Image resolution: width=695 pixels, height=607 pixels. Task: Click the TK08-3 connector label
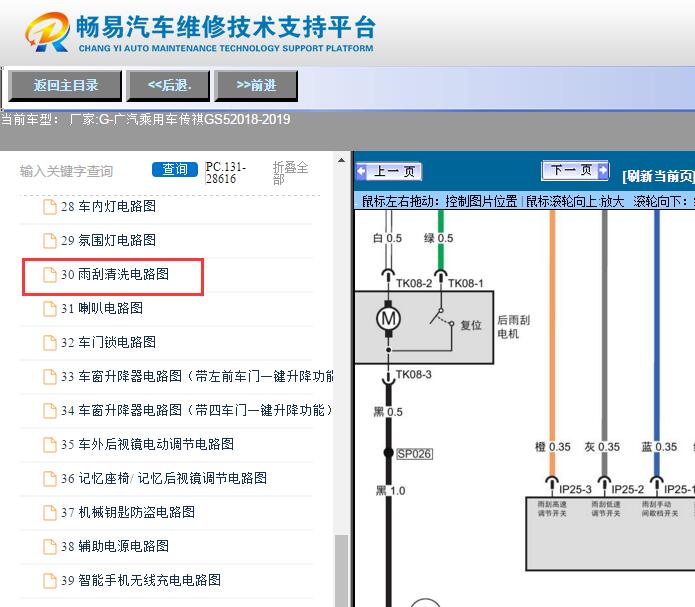coord(413,375)
